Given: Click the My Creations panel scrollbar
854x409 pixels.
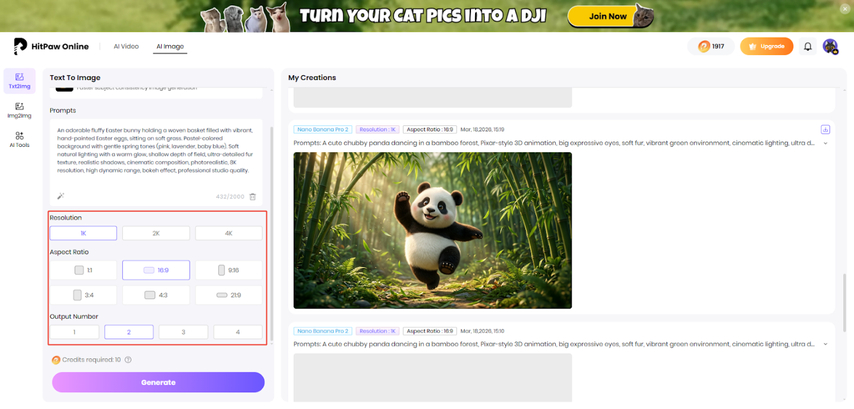Looking at the screenshot, I should click(x=846, y=302).
